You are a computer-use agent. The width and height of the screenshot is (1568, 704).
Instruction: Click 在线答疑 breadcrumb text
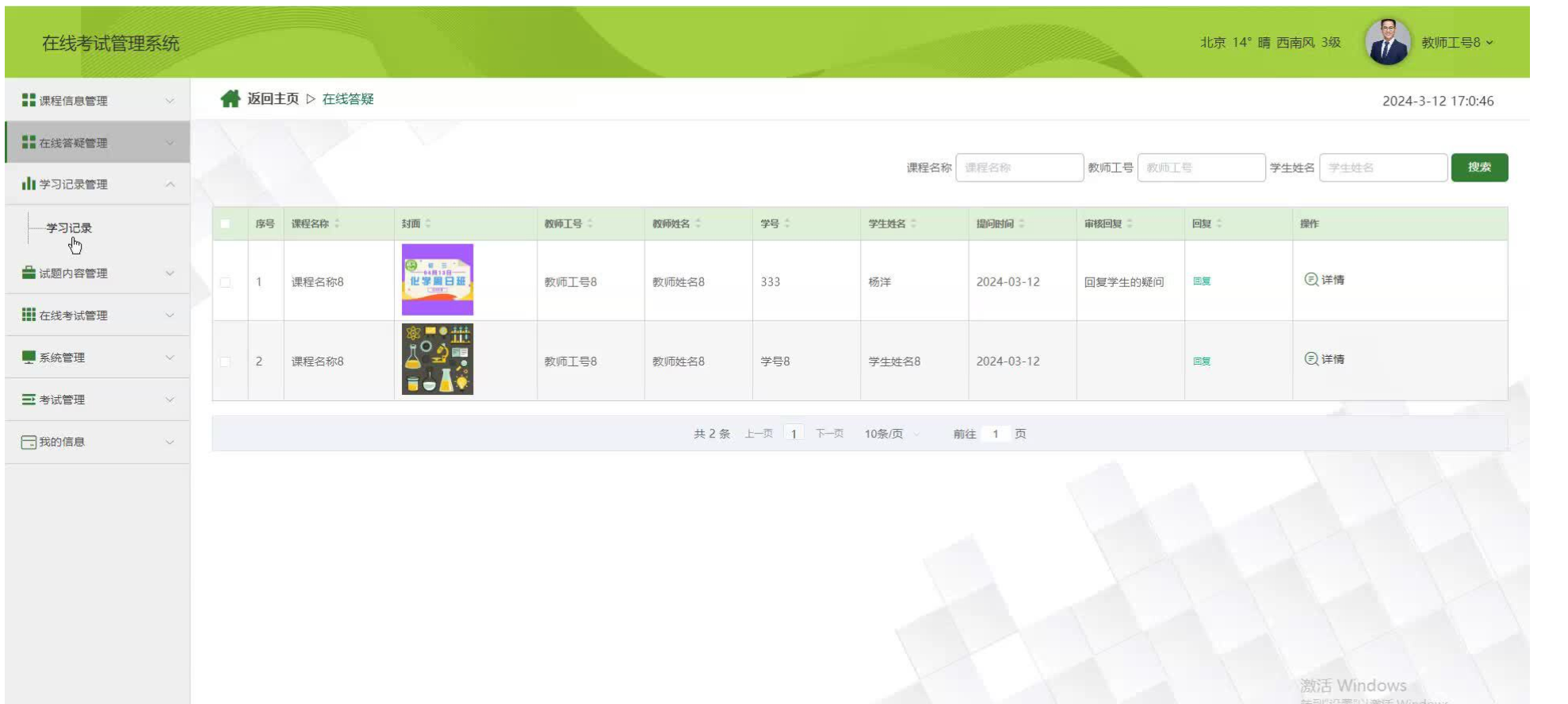(x=348, y=98)
